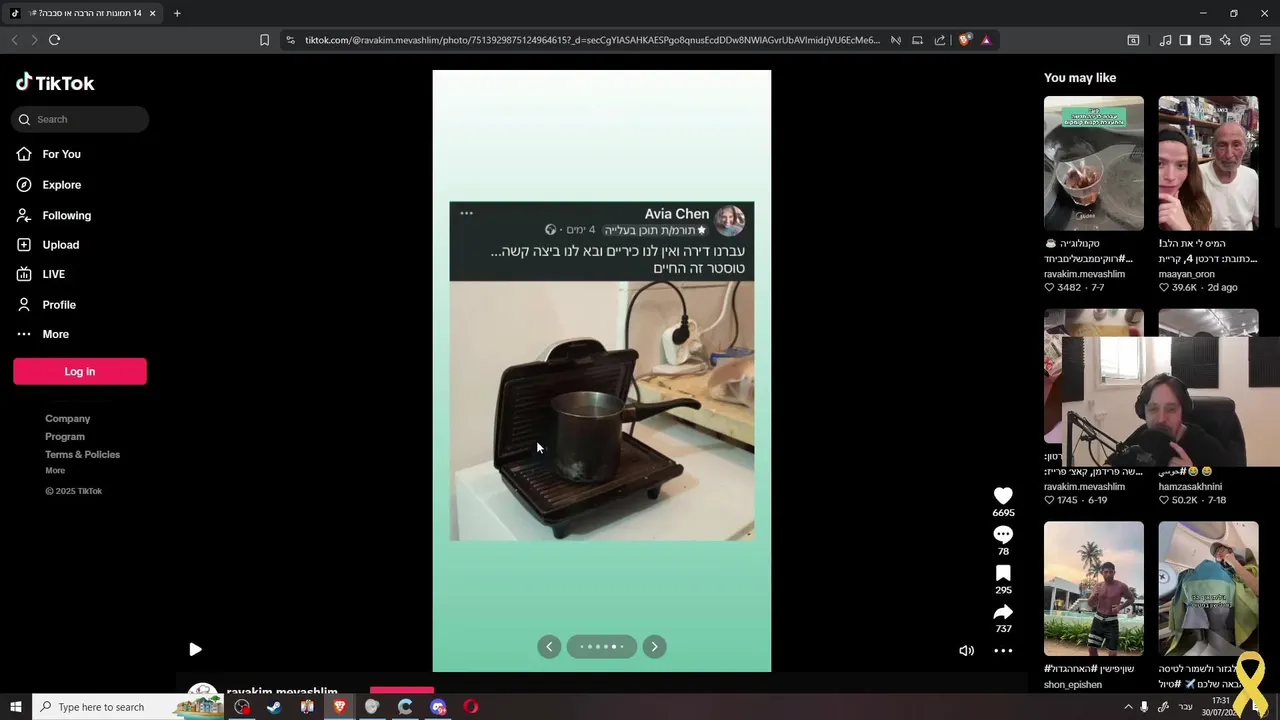Image resolution: width=1280 pixels, height=720 pixels.
Task: Open comments via the speech-bubble icon
Action: (x=1003, y=534)
